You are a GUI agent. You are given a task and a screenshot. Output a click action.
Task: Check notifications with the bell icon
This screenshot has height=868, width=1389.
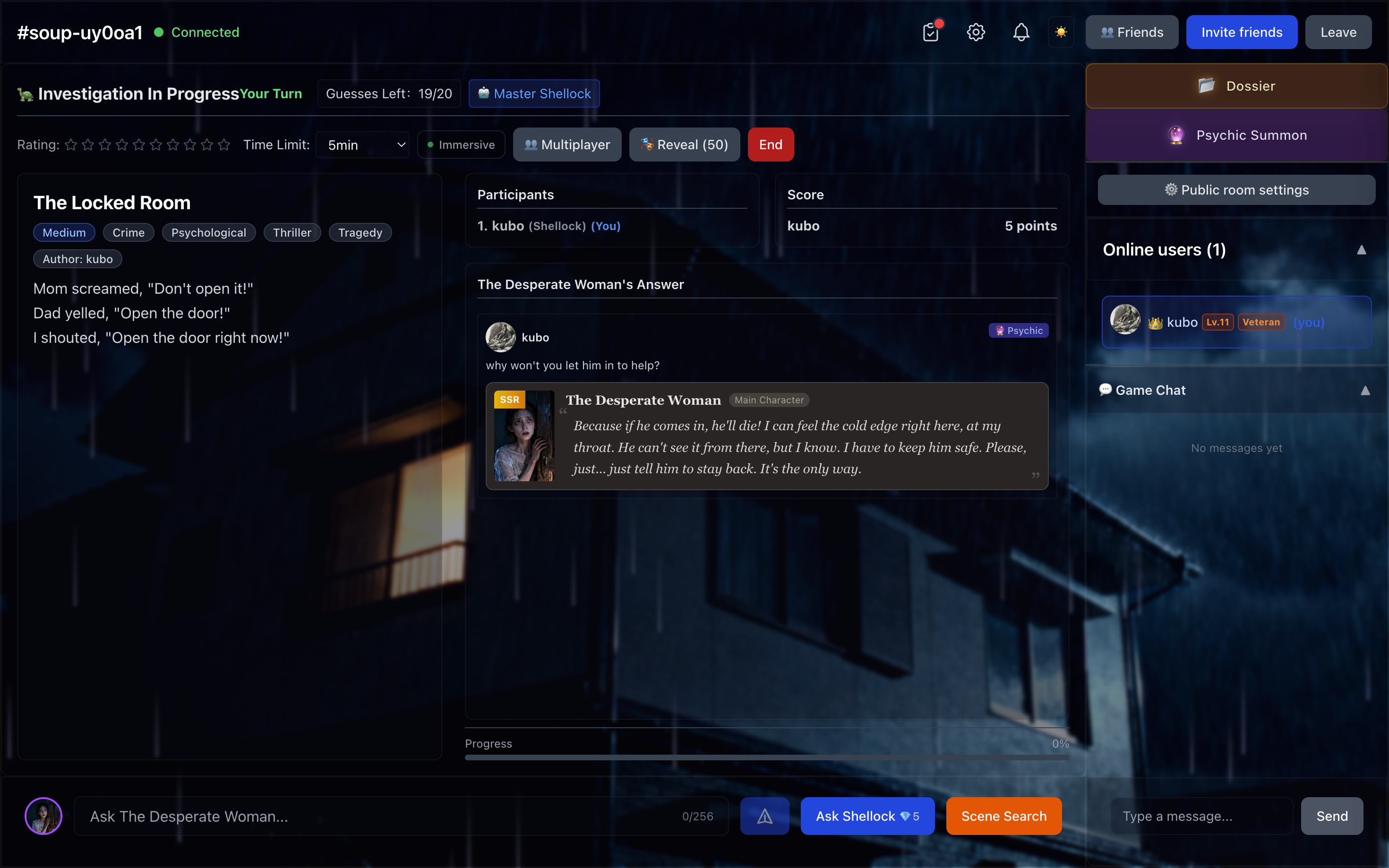(1020, 32)
